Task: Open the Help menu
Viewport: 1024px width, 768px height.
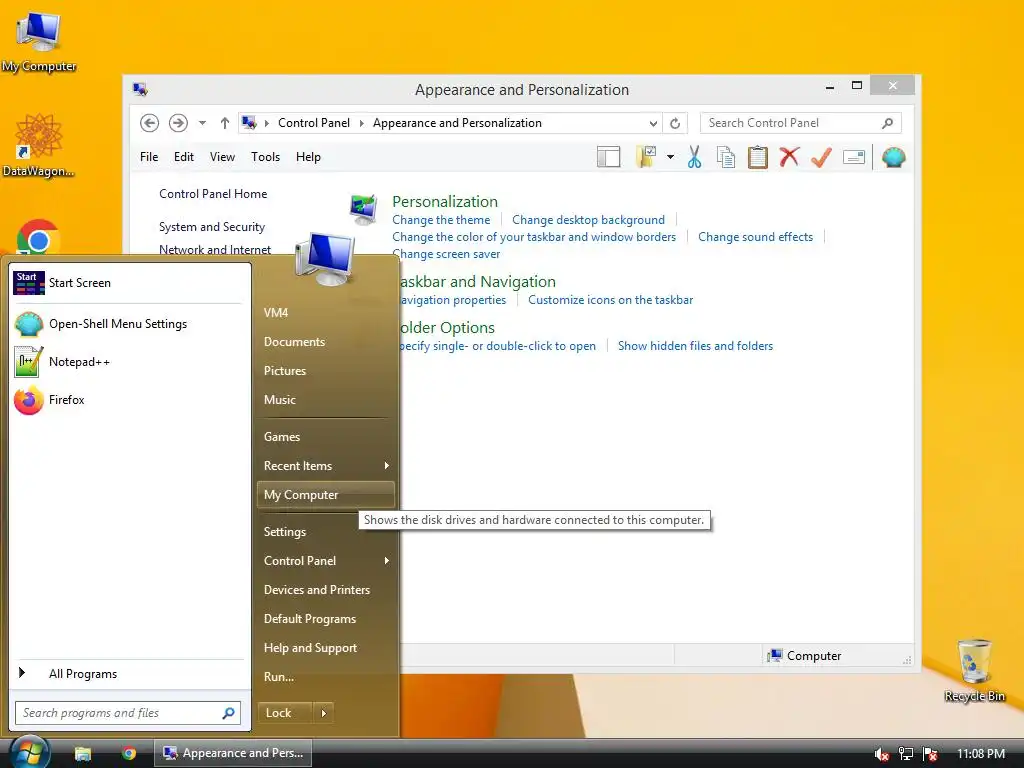Action: [x=308, y=157]
